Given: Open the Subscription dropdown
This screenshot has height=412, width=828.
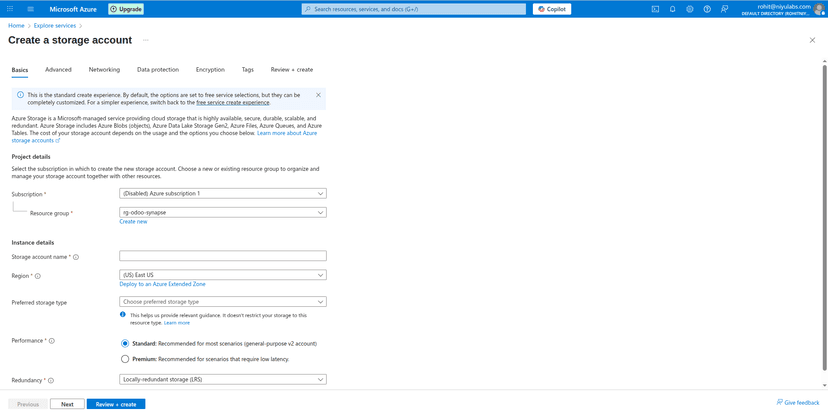Looking at the screenshot, I should 223,193.
